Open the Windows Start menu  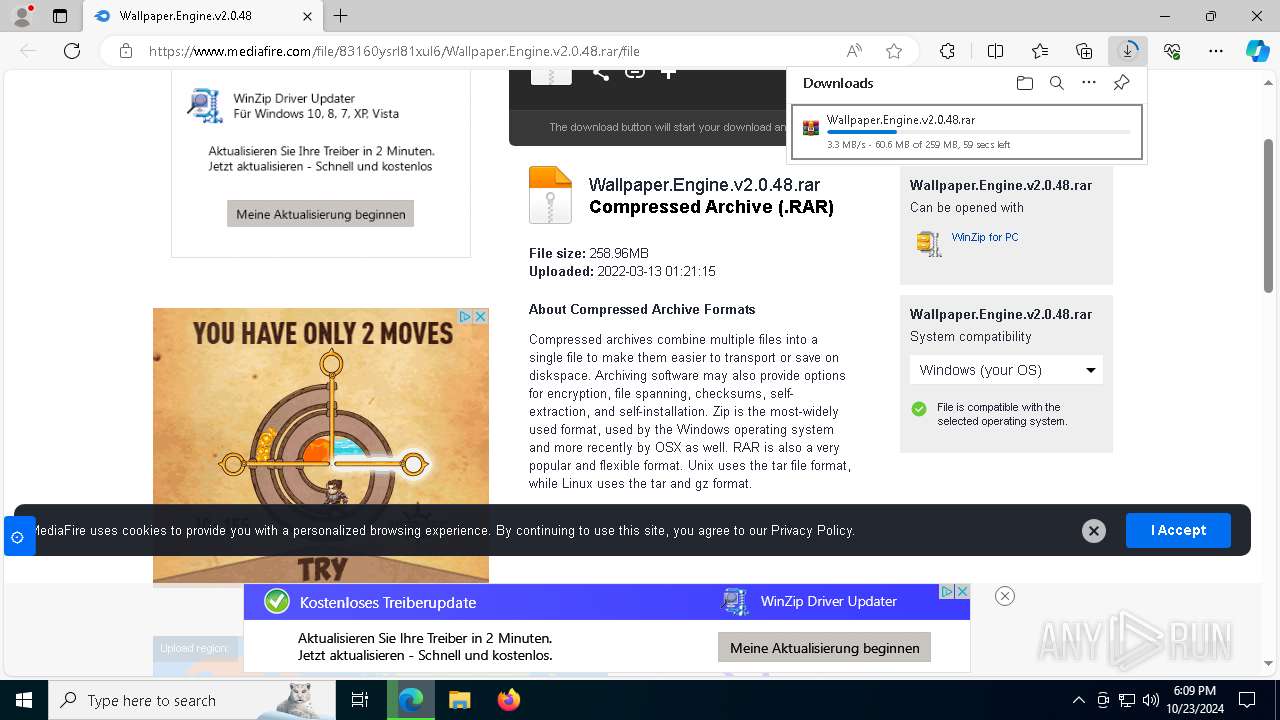[24, 700]
